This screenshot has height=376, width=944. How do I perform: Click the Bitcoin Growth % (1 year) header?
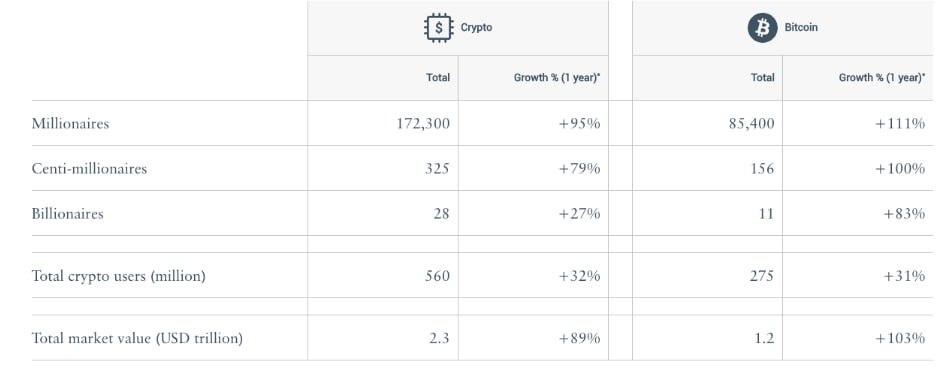(882, 78)
